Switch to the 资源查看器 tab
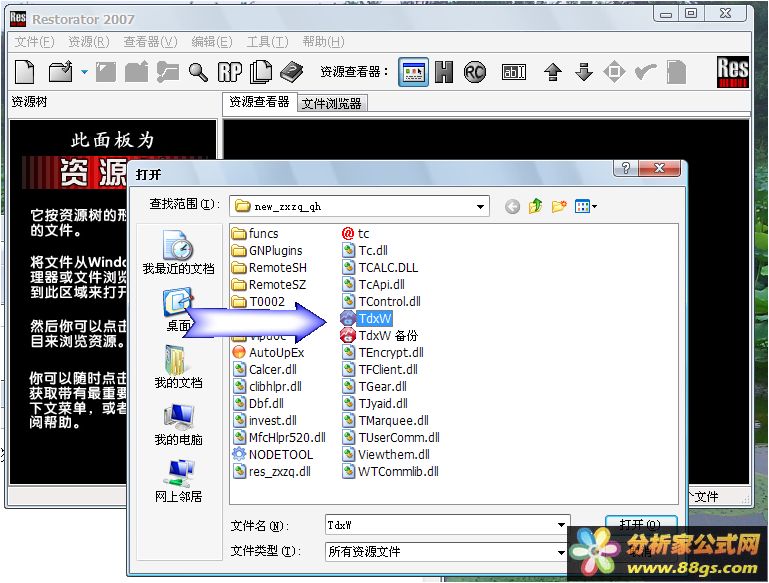 259,102
